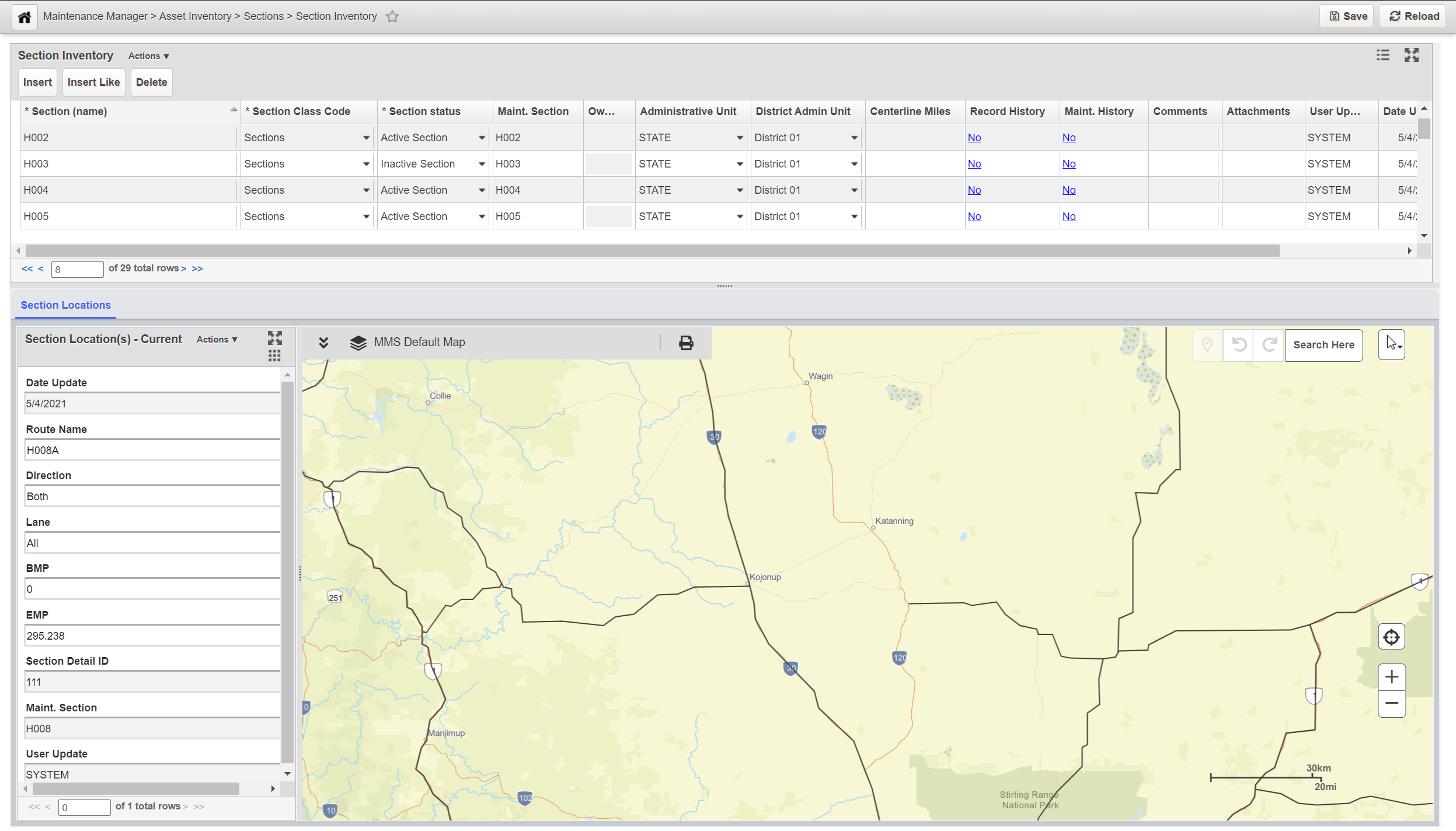Click the Route Name input field
The image size is (1456, 831).
(x=152, y=451)
